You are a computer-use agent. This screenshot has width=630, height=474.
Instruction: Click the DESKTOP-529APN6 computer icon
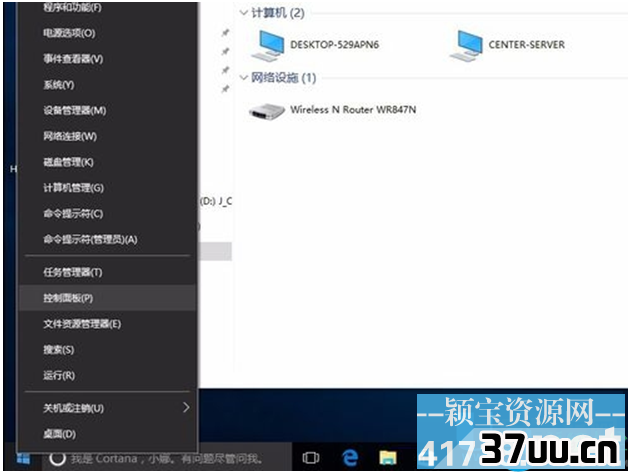268,45
